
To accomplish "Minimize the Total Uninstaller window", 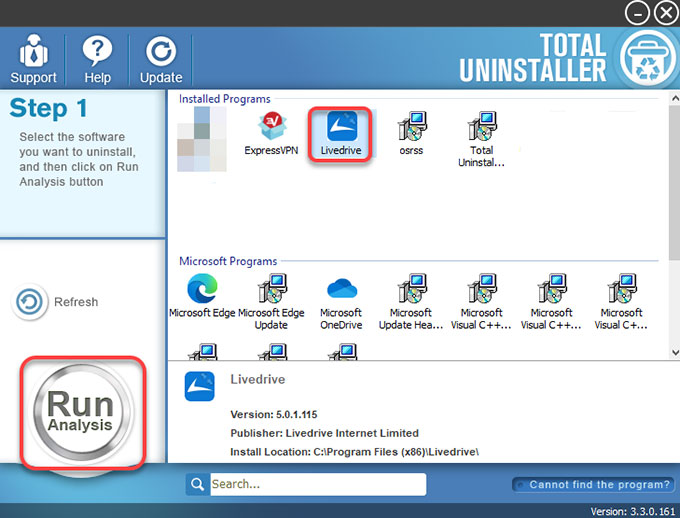I will coord(637,13).
